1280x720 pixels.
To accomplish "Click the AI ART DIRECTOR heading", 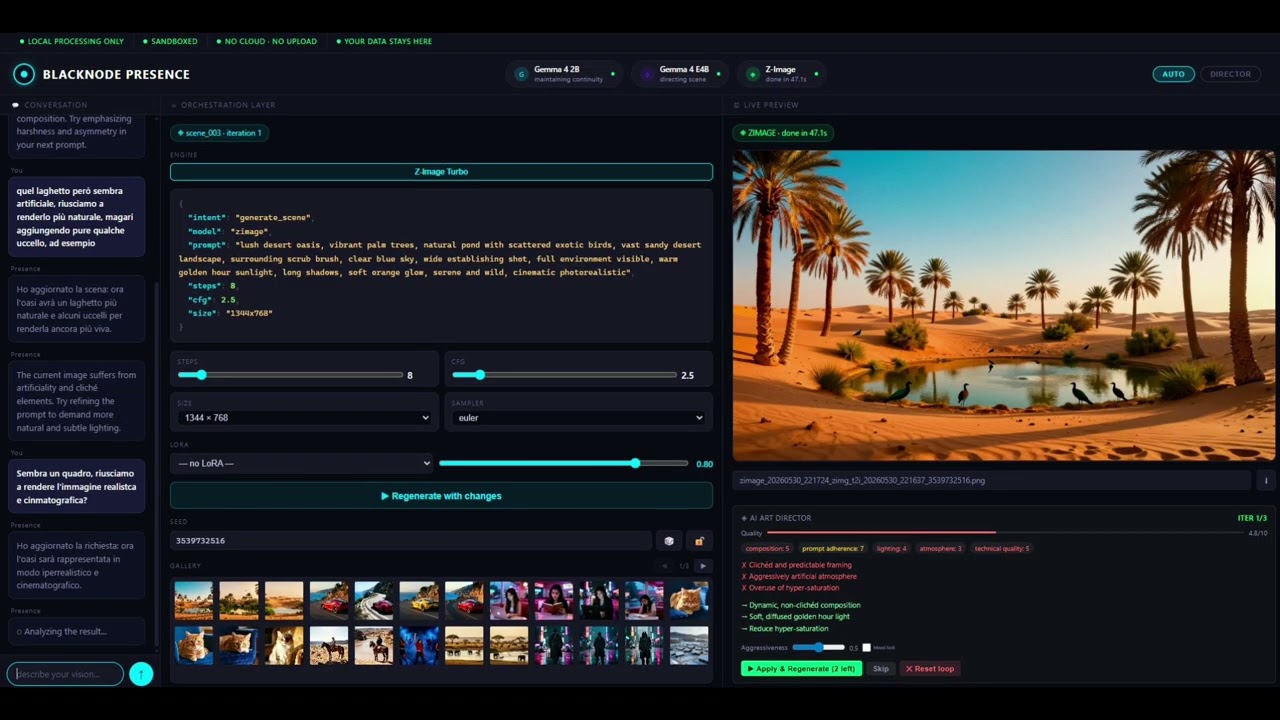I will [777, 518].
